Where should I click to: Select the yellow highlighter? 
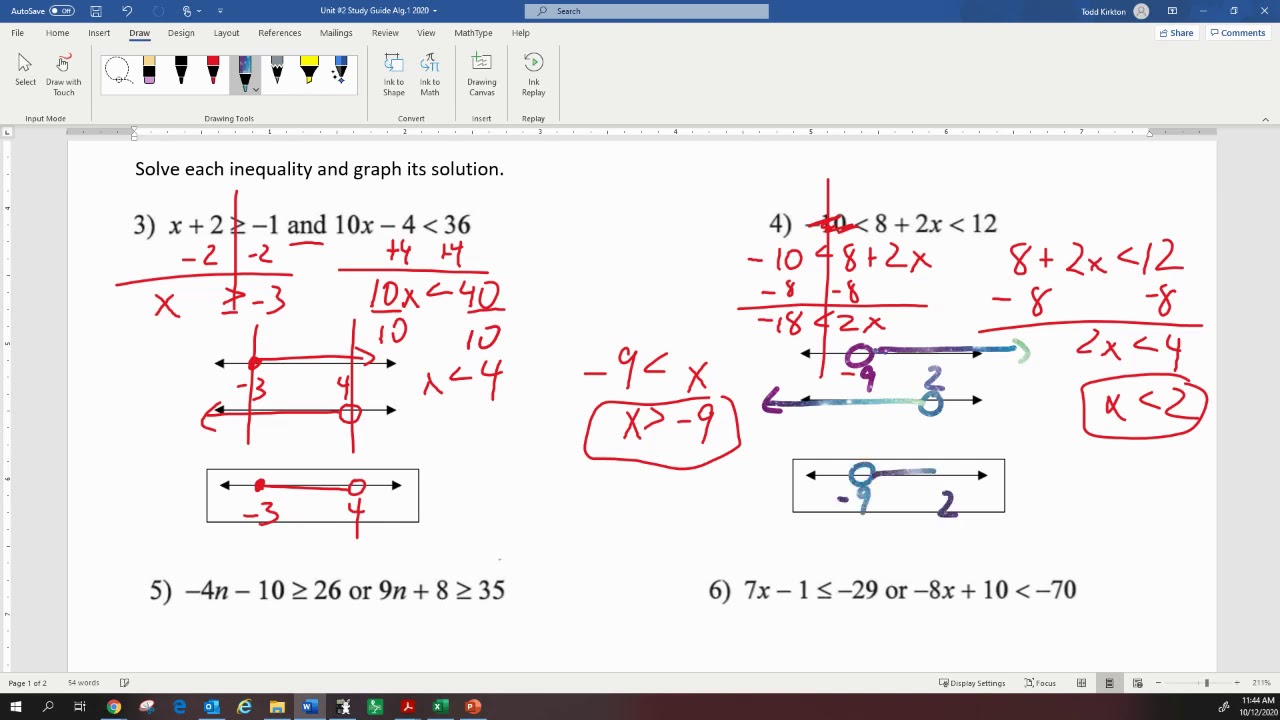[x=309, y=72]
